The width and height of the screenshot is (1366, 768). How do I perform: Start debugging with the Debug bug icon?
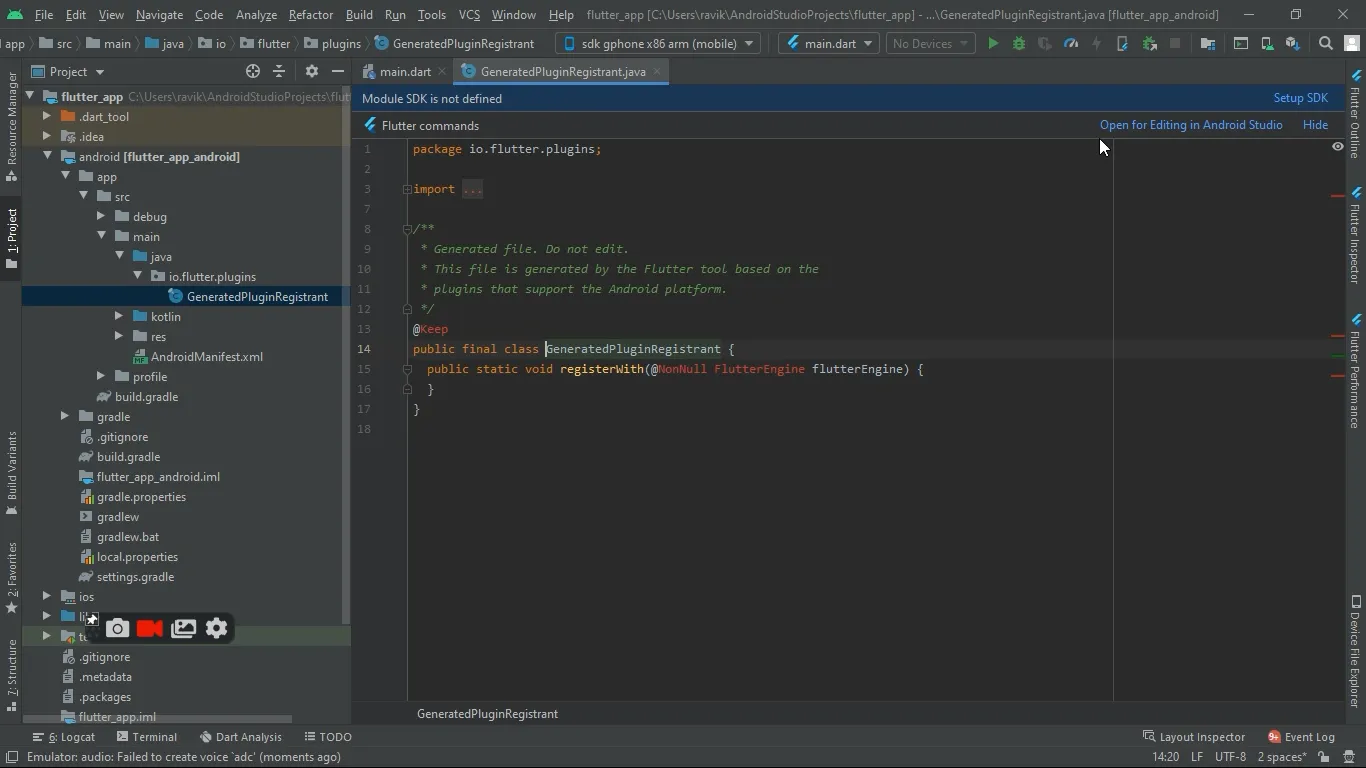pyautogui.click(x=1019, y=44)
